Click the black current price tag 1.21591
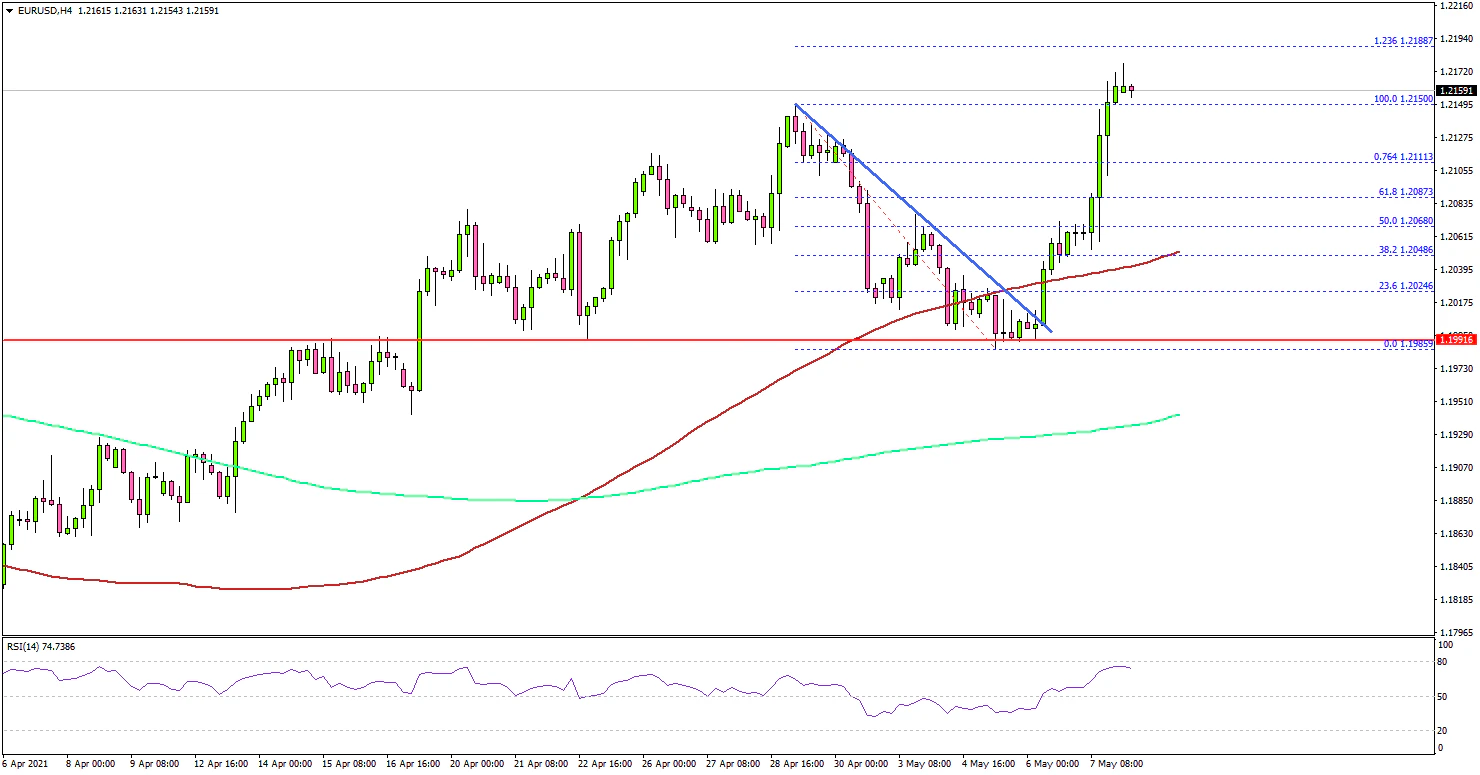This screenshot has height=775, width=1480. pyautogui.click(x=1456, y=91)
